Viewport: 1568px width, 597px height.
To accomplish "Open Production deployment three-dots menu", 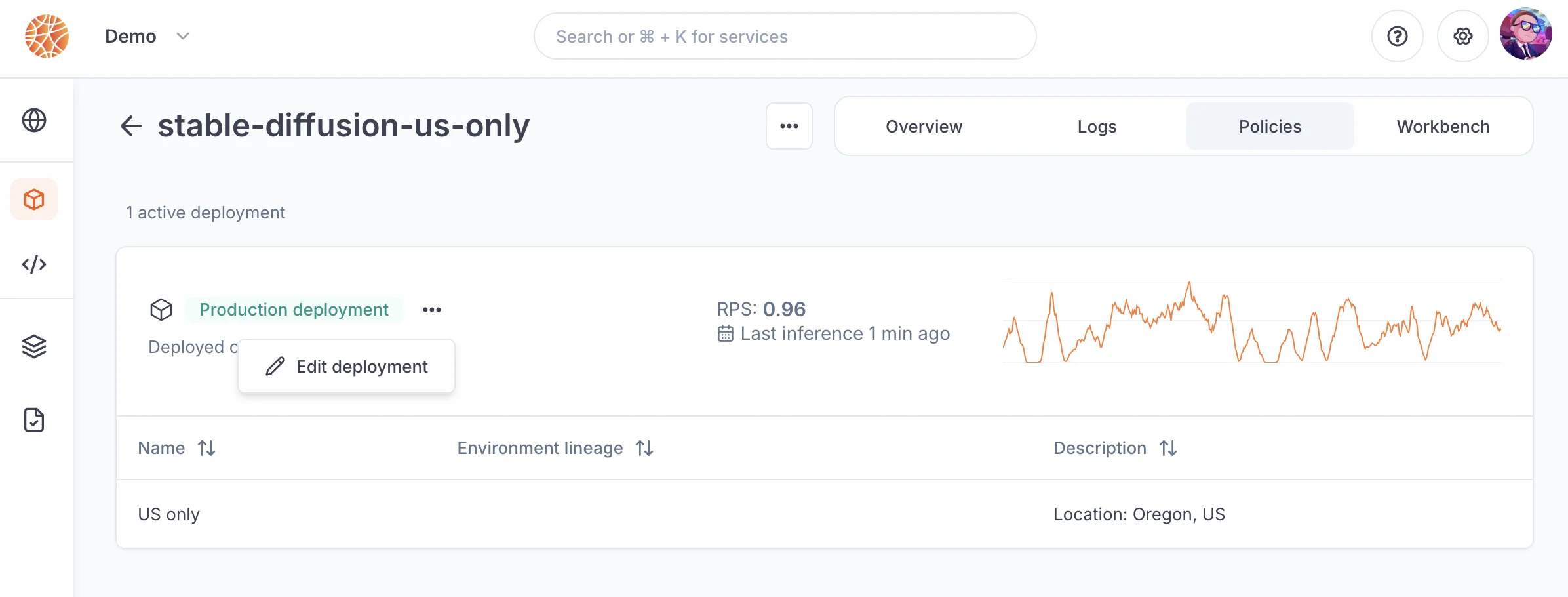I will pyautogui.click(x=432, y=310).
